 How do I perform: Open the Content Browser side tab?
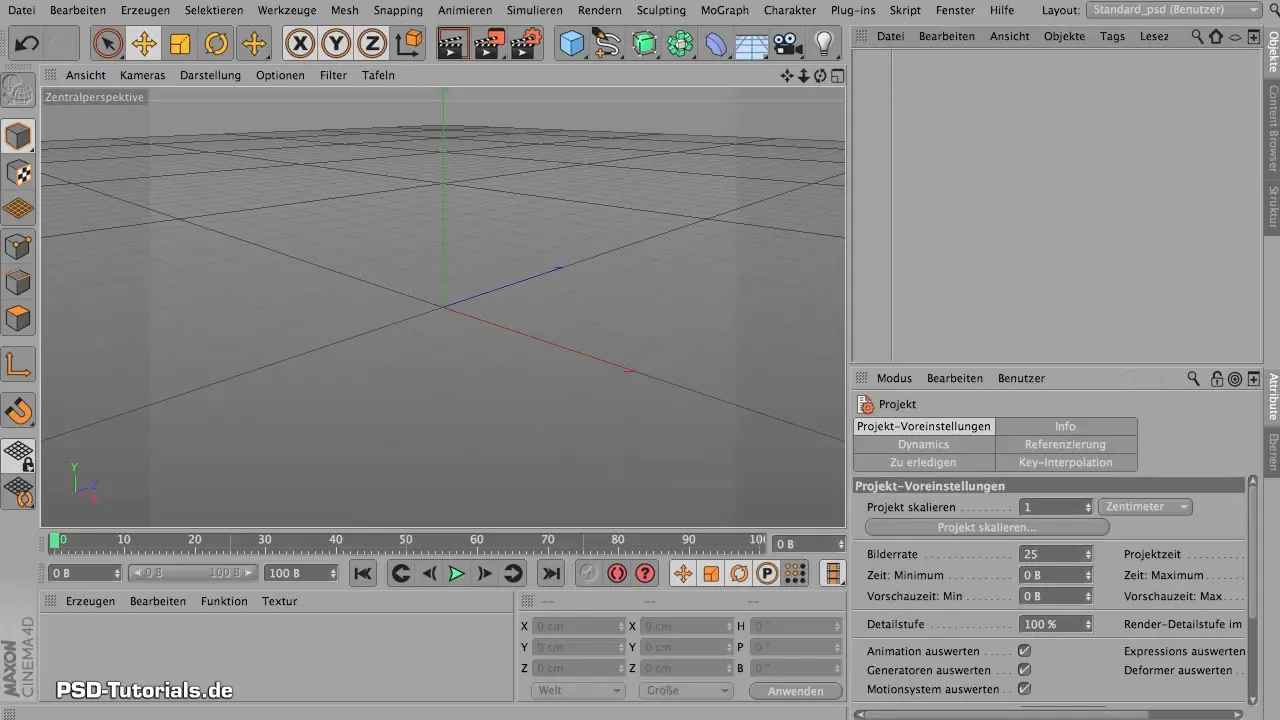click(1273, 129)
